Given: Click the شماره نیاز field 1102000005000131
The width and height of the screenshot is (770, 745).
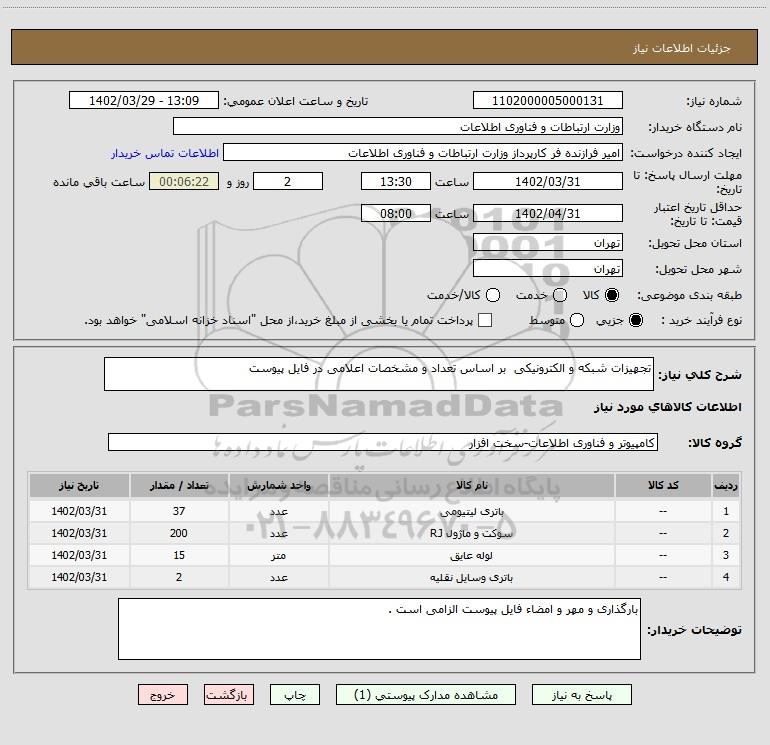Looking at the screenshot, I should click(548, 101).
